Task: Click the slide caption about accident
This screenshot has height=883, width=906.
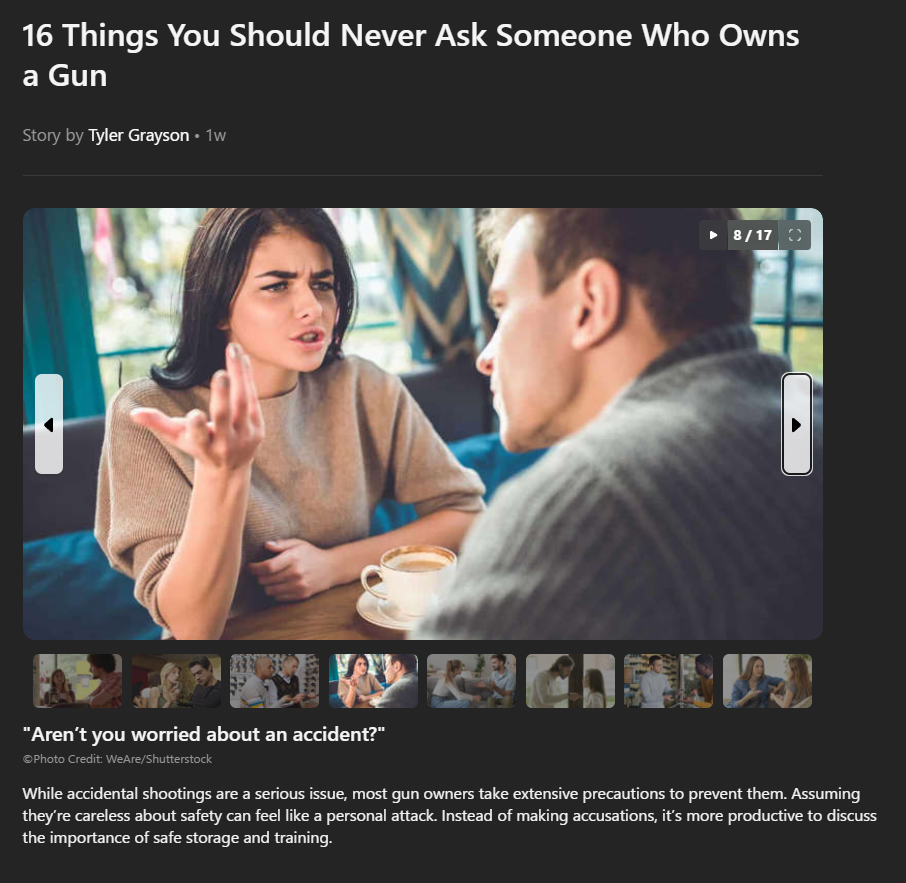Action: [x=203, y=734]
